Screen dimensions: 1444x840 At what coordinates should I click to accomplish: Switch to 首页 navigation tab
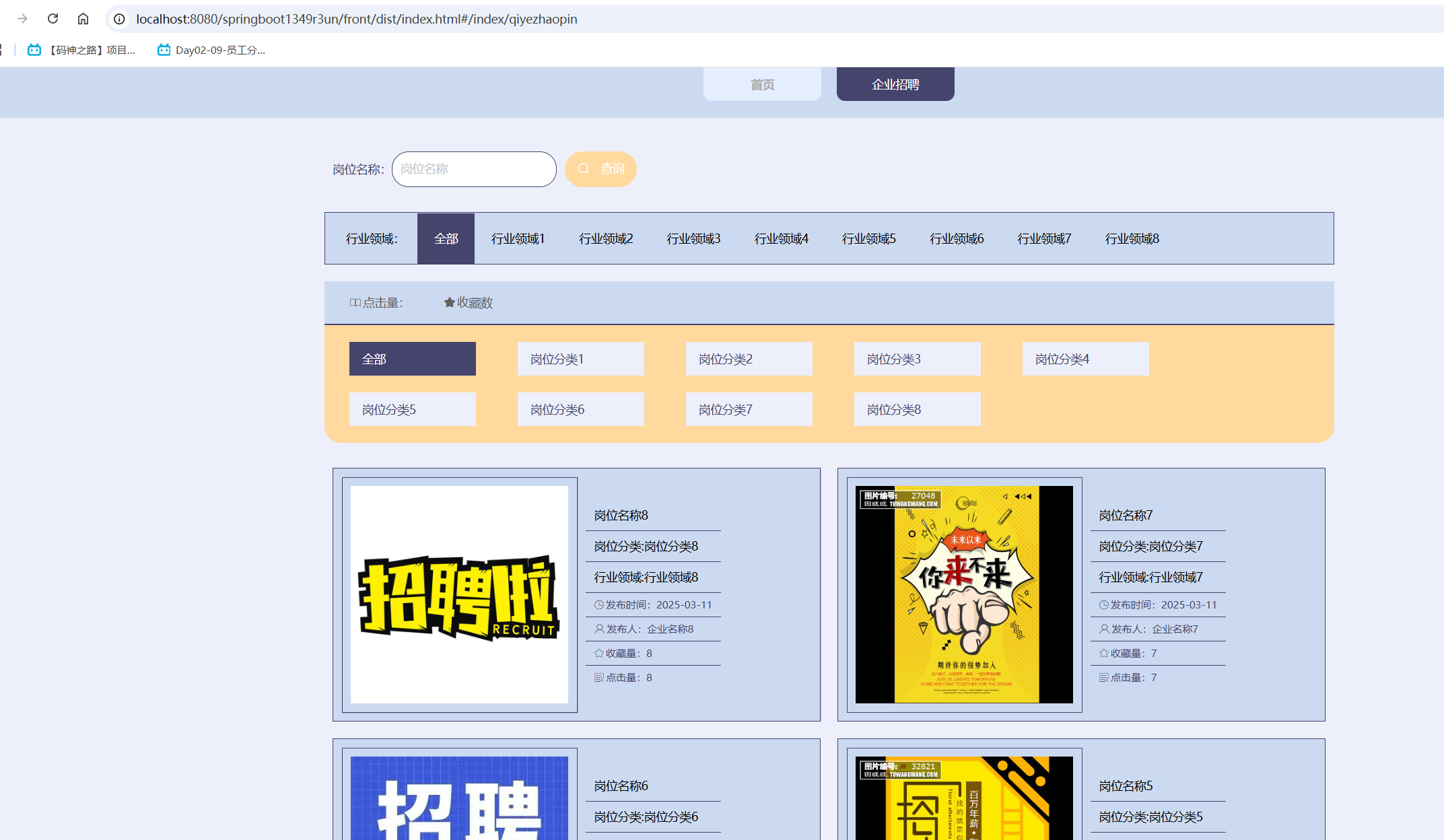762,85
